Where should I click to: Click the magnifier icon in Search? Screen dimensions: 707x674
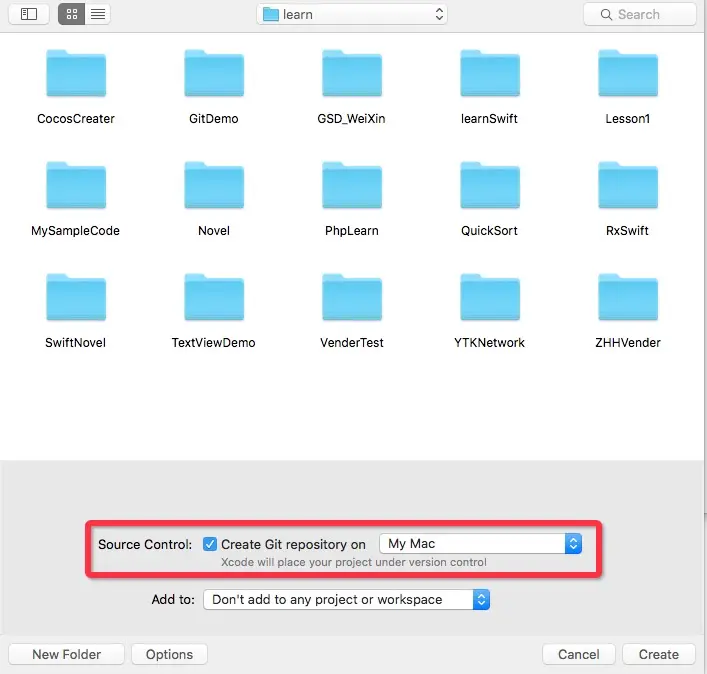pos(606,15)
